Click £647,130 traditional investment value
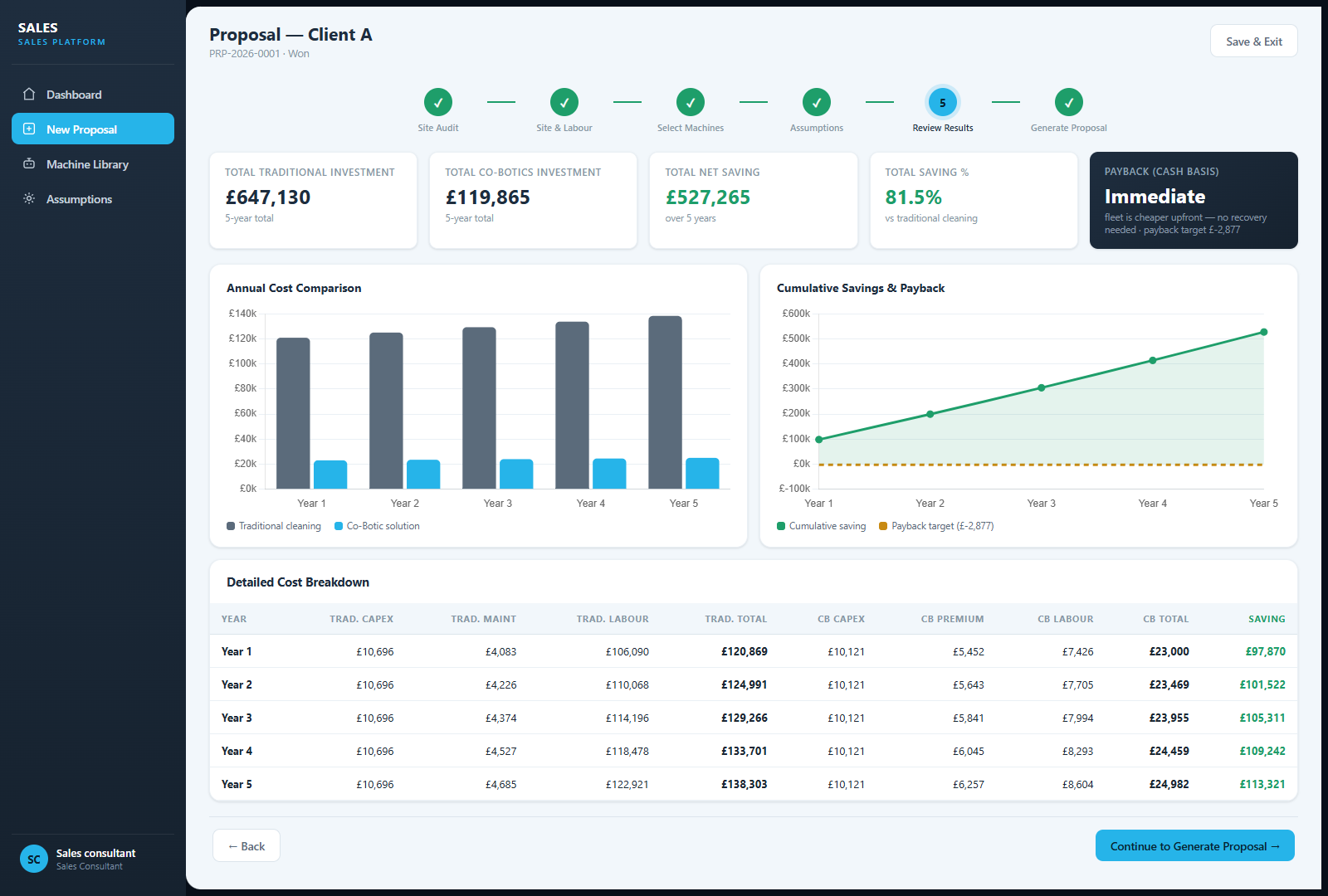 tap(267, 197)
